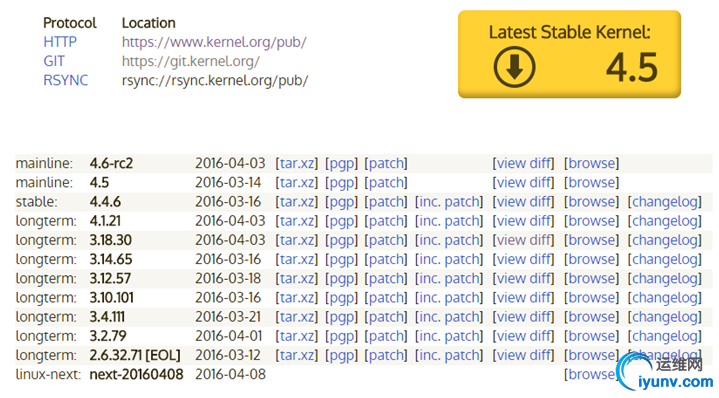Open patch link for mainline 4.5
Viewport: 719px width, 398px height.
[386, 182]
